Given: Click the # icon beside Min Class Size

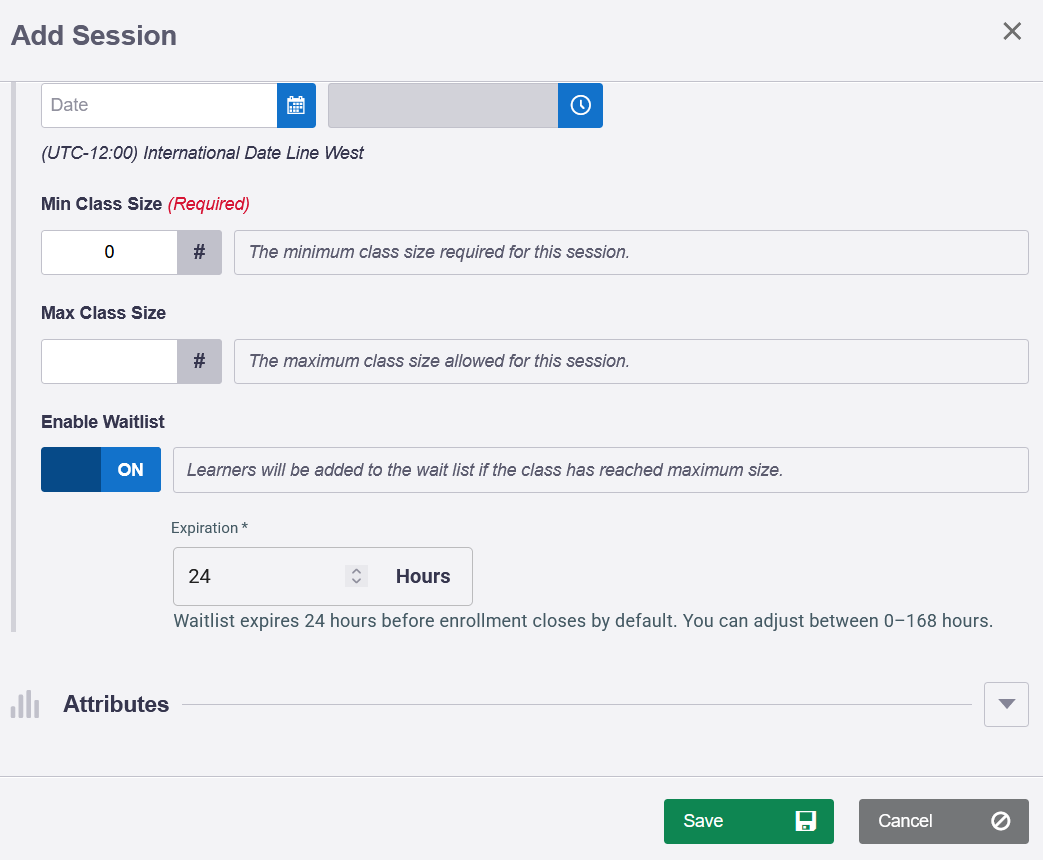Looking at the screenshot, I should (200, 252).
